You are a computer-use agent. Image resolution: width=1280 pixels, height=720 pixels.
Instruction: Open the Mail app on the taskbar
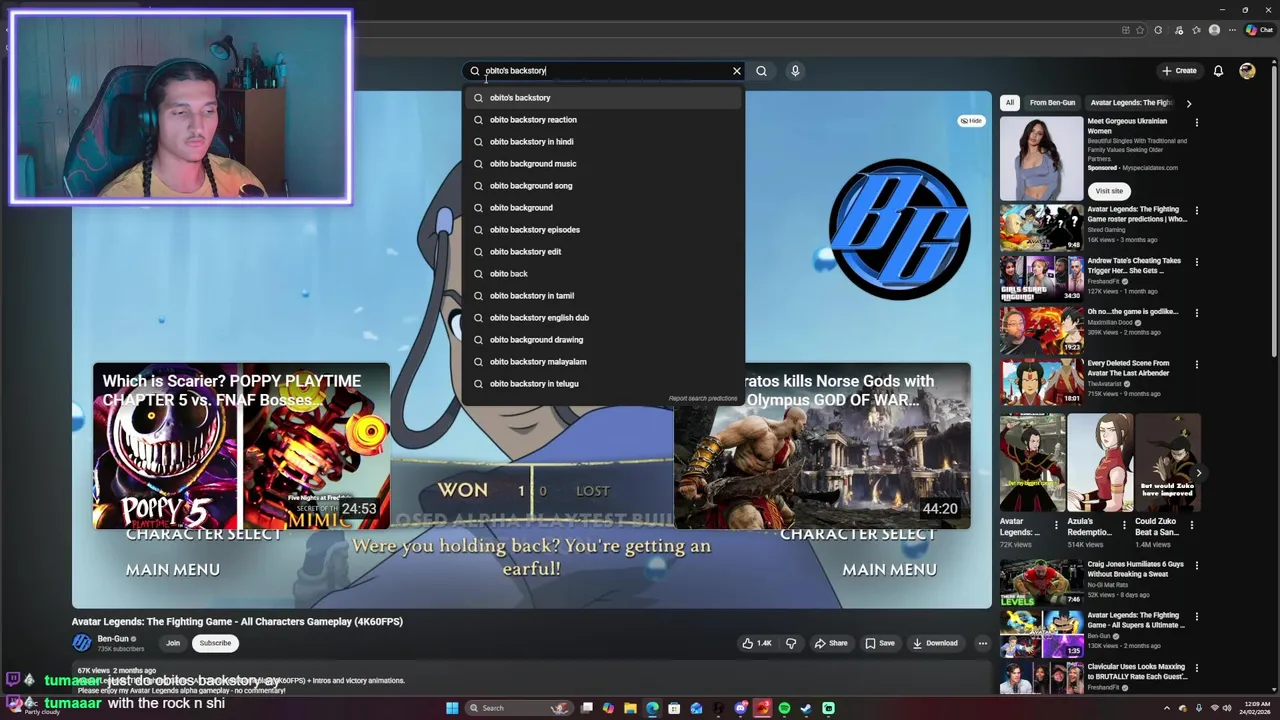coord(696,708)
